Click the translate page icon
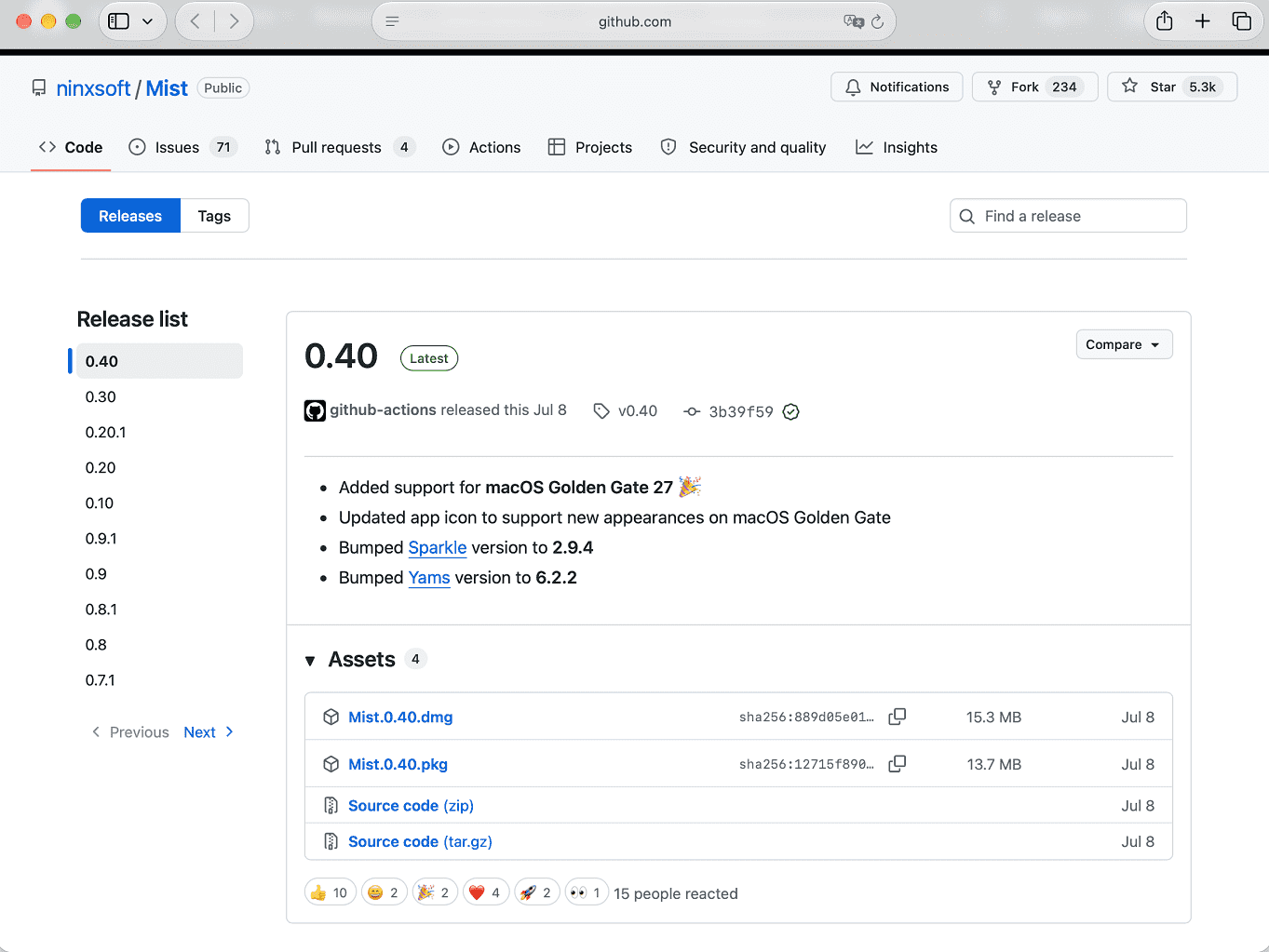Screen dimensions: 1269x952 (x=853, y=21)
